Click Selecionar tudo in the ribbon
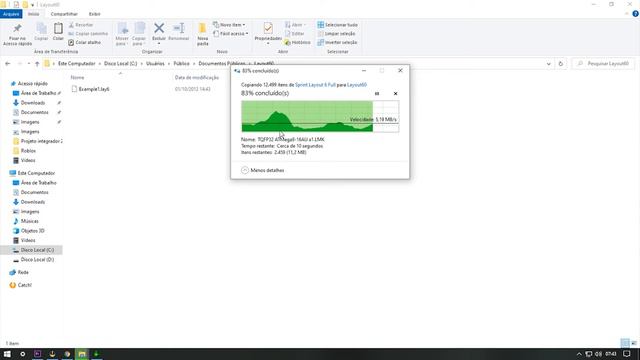 tap(338, 25)
